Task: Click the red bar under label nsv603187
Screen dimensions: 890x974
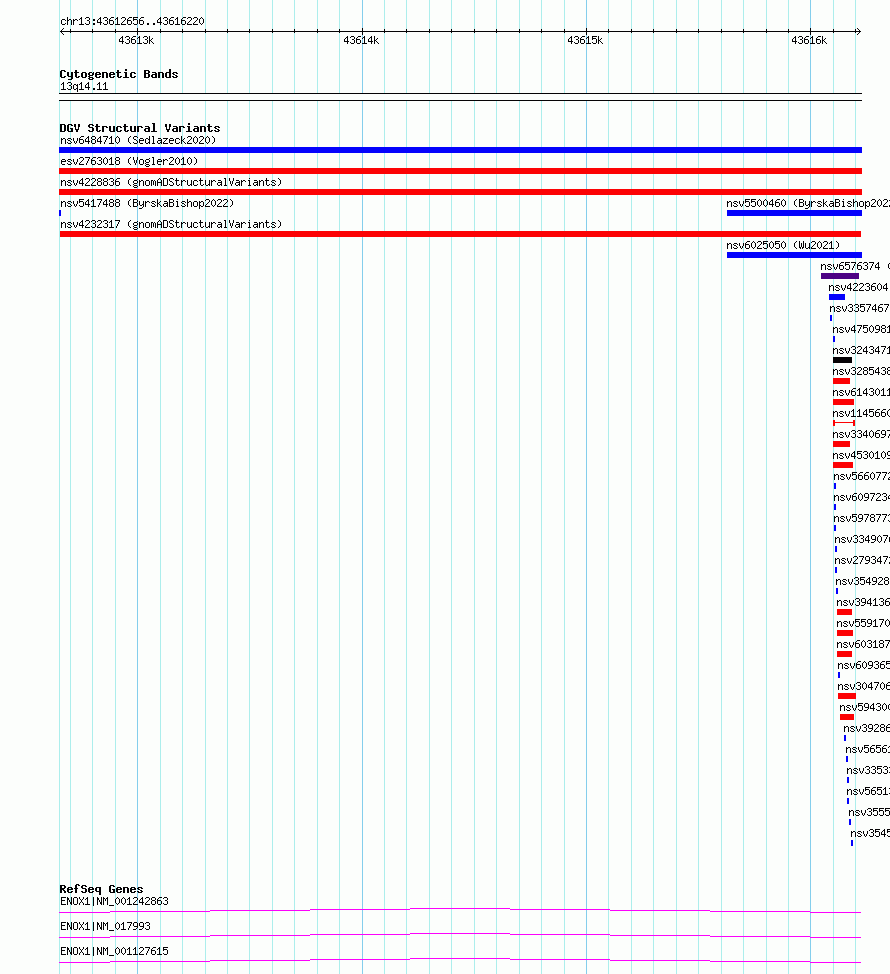Action: [x=845, y=654]
